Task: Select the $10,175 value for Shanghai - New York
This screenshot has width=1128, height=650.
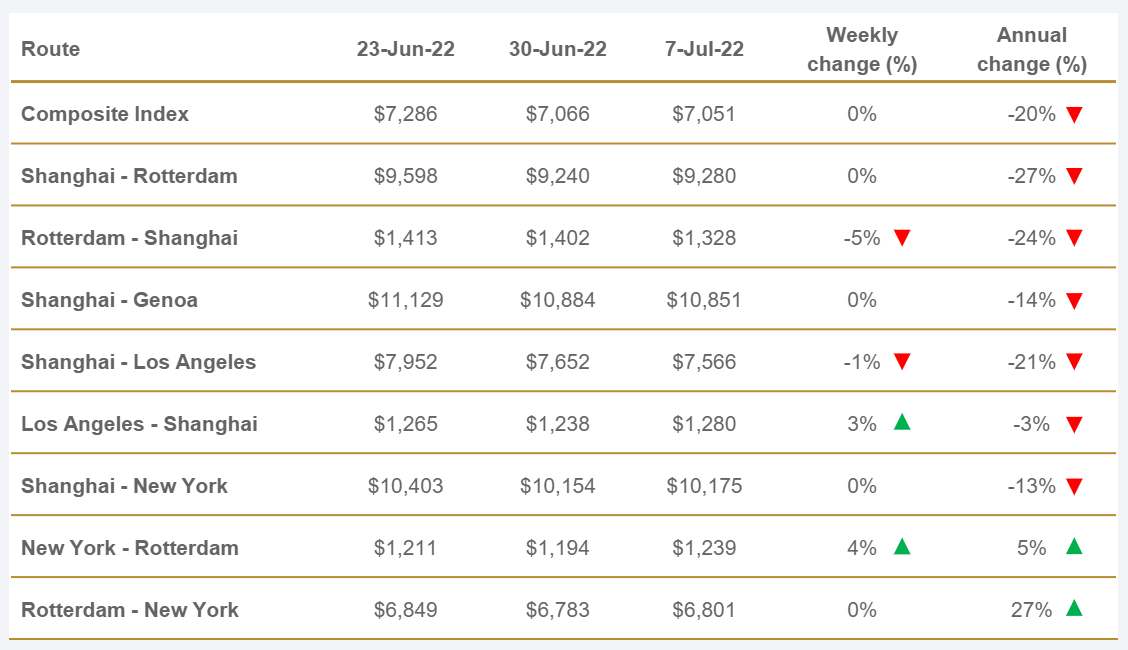Action: (x=704, y=486)
